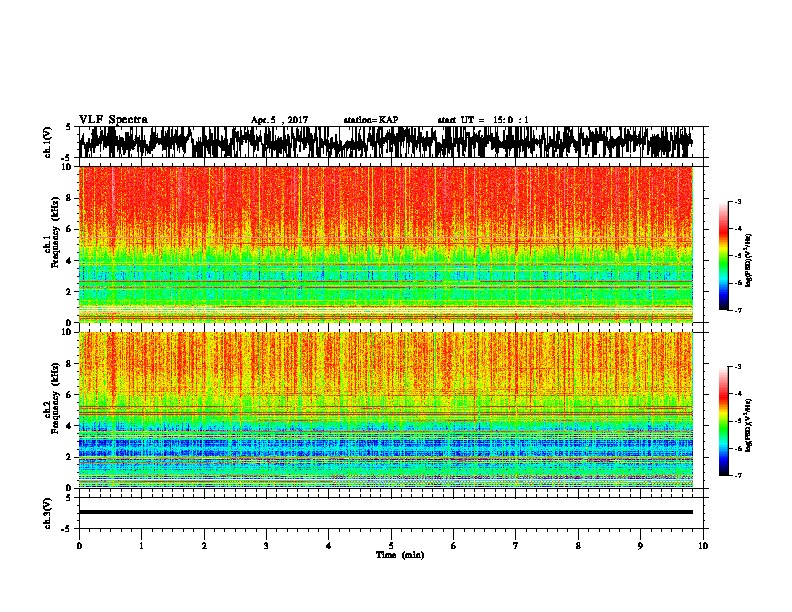Select the date label "Apr. 5, 2017"
The height and width of the screenshot is (612, 792).
pos(279,120)
